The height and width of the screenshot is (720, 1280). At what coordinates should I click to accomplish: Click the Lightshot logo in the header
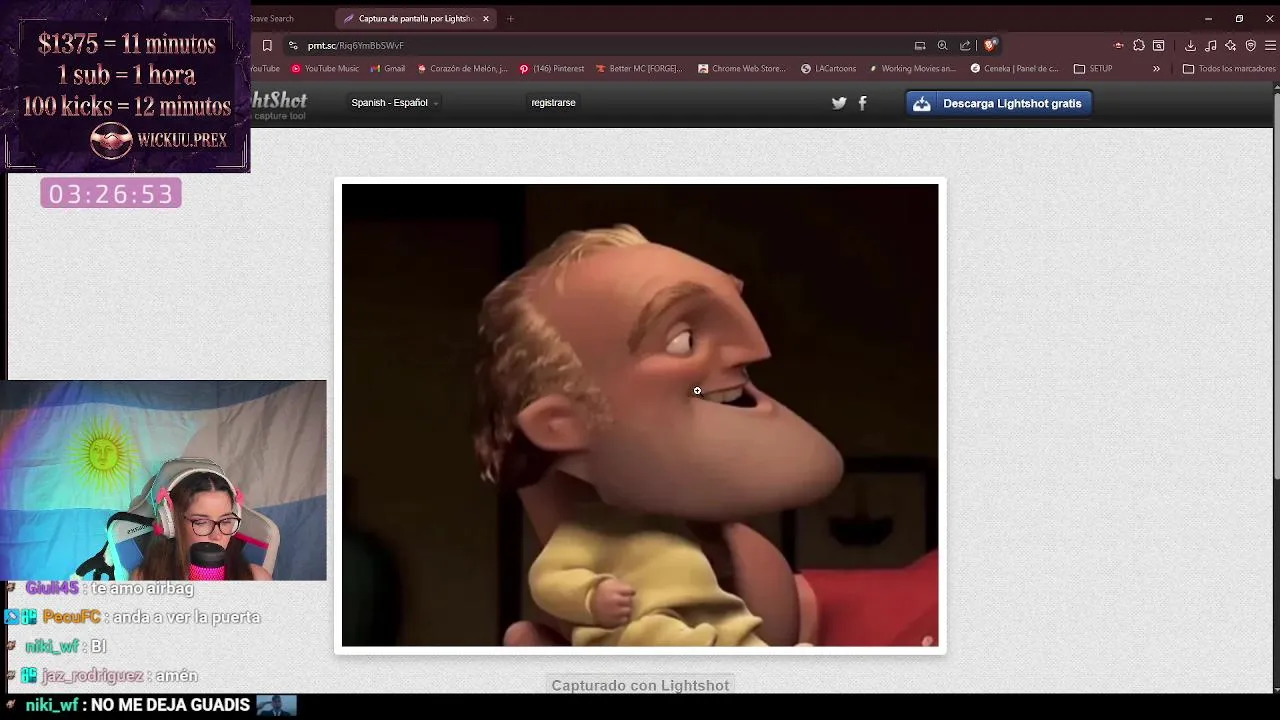point(278,103)
